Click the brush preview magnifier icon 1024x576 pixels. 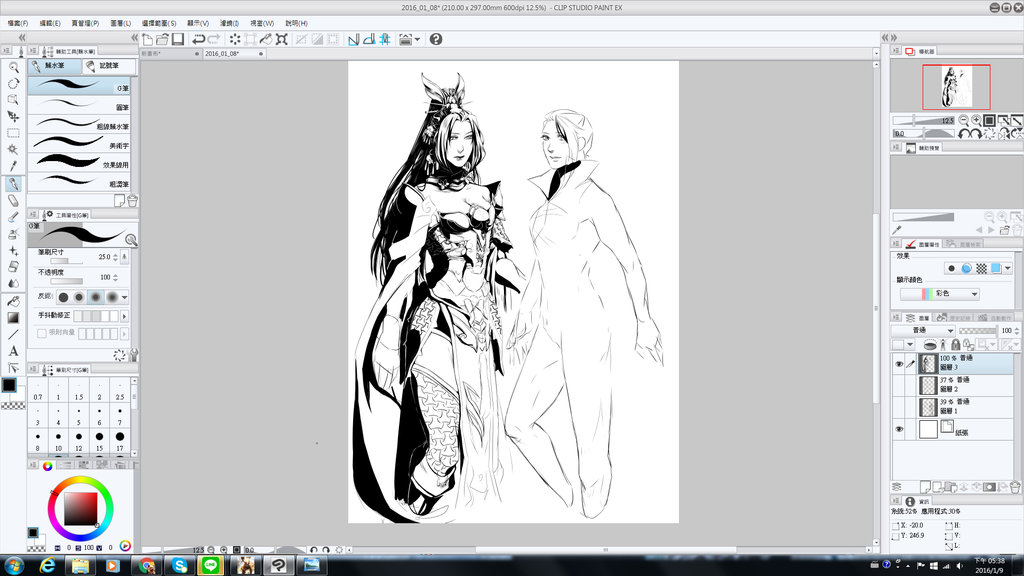tap(131, 240)
